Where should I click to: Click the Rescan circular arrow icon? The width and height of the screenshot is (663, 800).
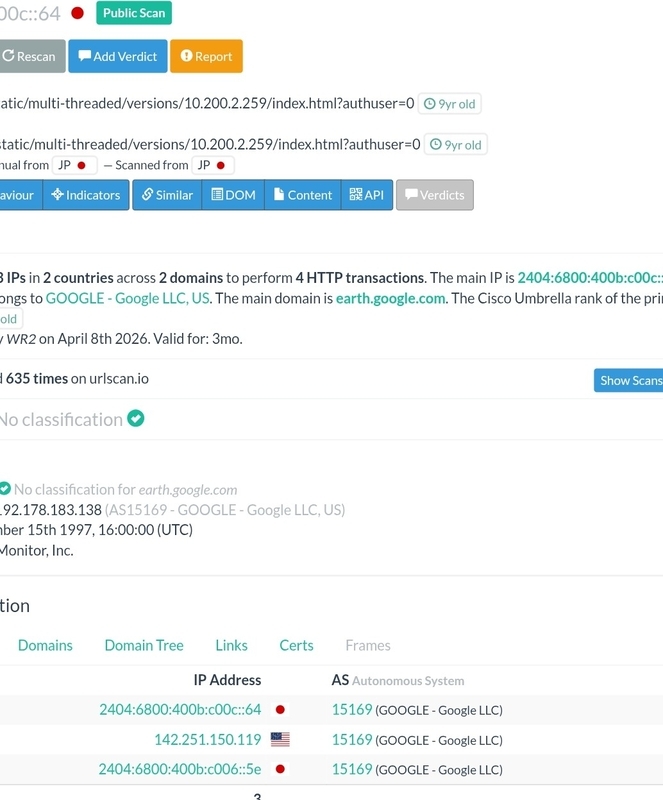tap(8, 56)
